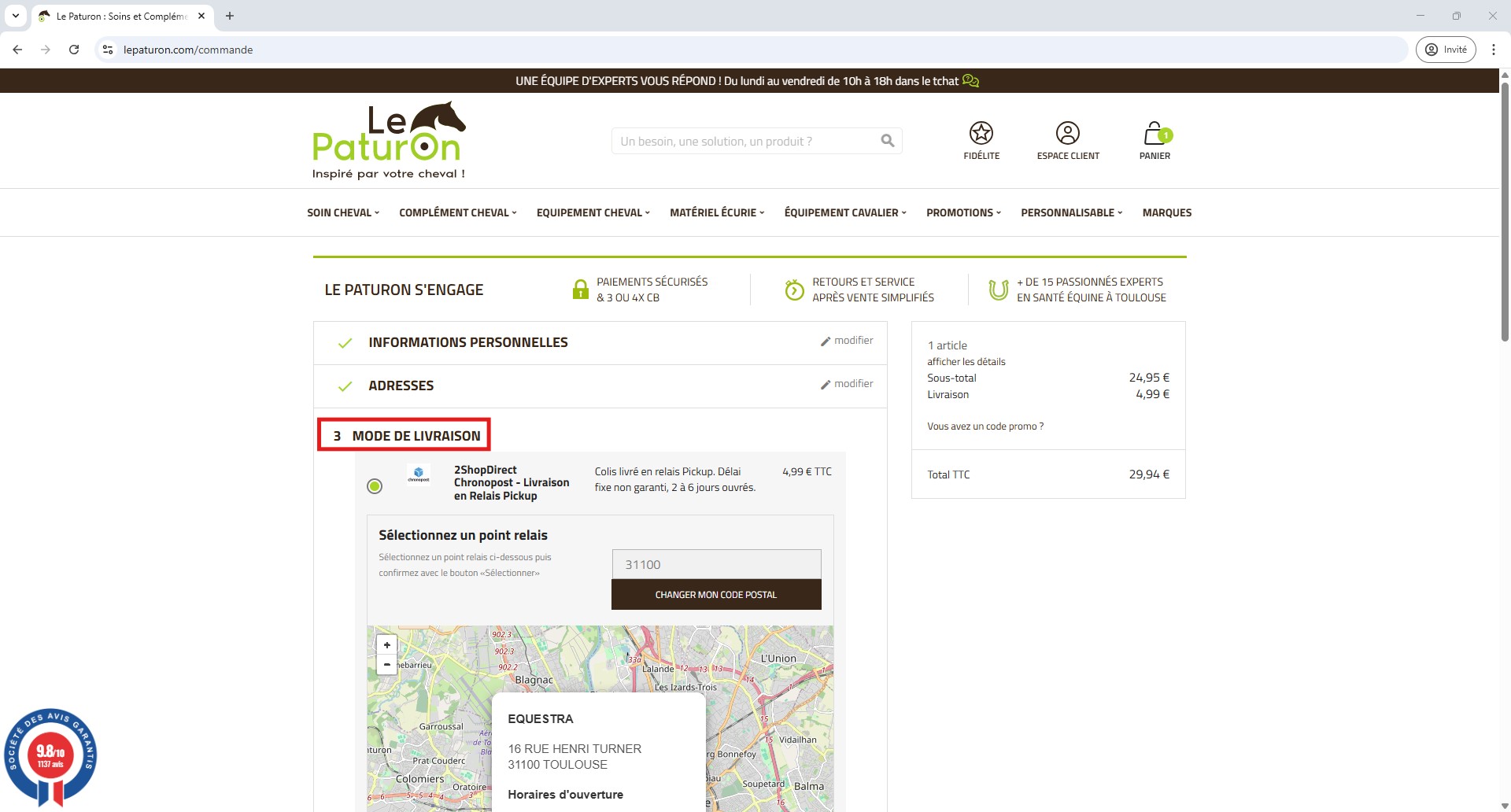Open the Fidélité loyalty star icon
Screen dimensions: 1511x812
pyautogui.click(x=981, y=134)
